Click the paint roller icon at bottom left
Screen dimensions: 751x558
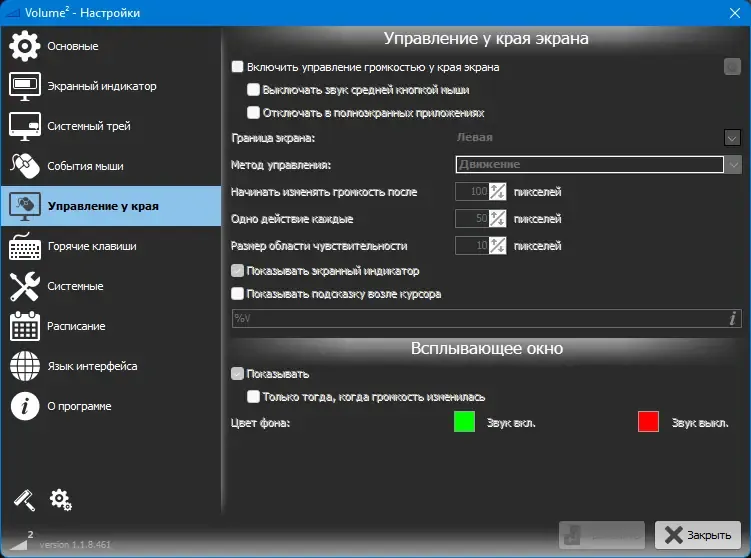click(x=24, y=500)
